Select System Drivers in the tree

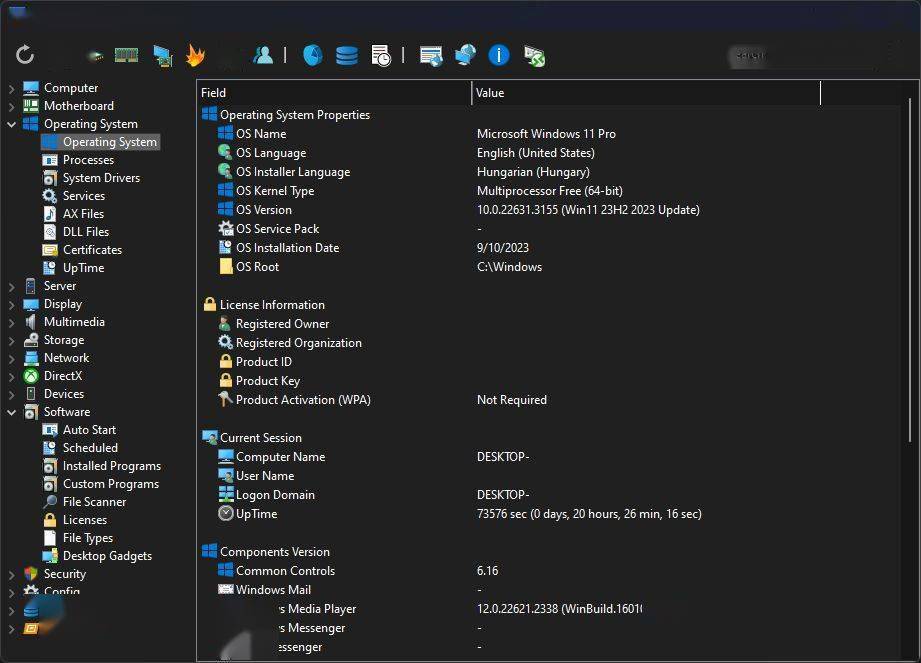(101, 178)
